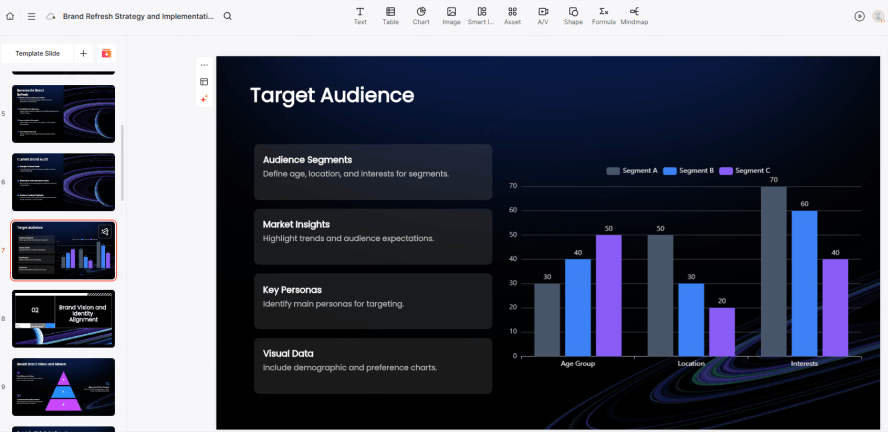This screenshot has width=888, height=432.
Task: Insert a Mindmap
Action: click(634, 16)
